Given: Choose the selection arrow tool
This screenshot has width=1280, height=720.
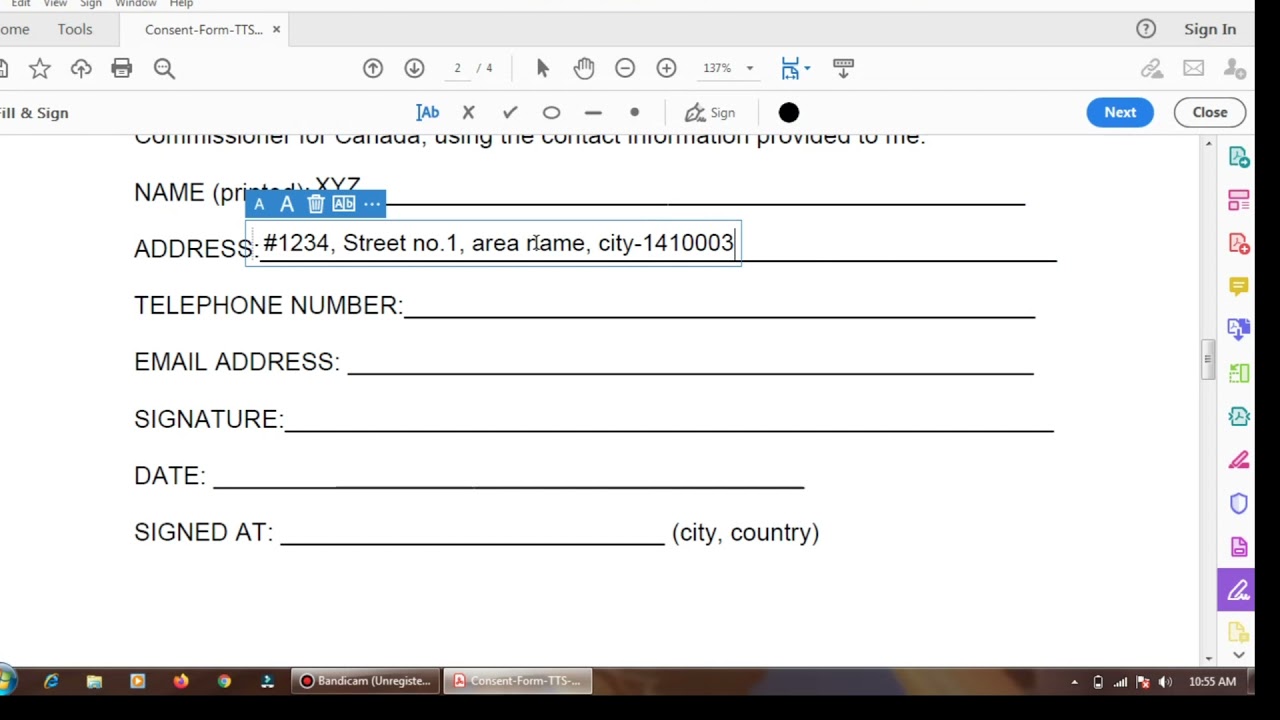Looking at the screenshot, I should click(x=543, y=68).
